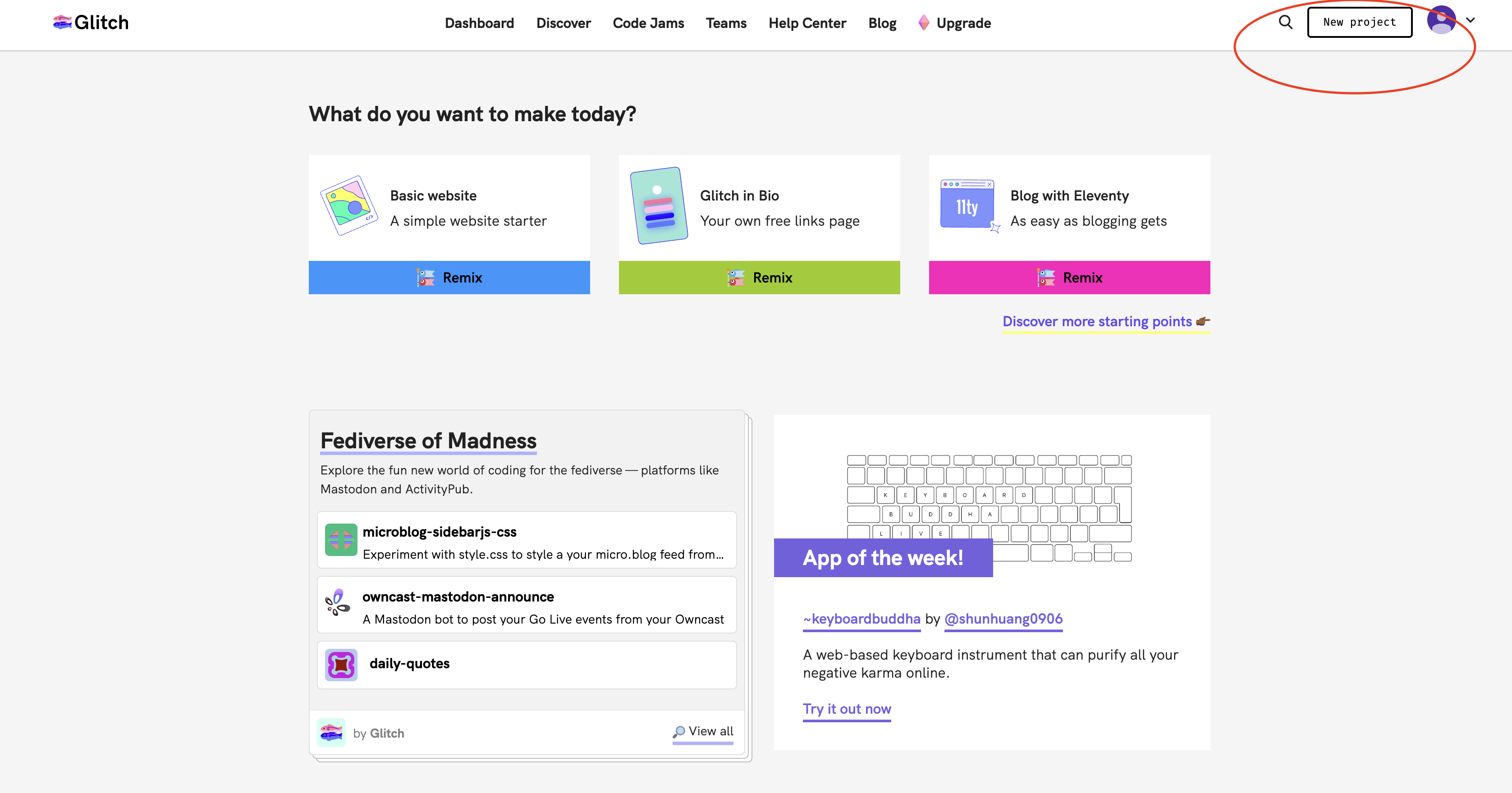Expand the account dropdown chevron
The image size is (1512, 793).
point(1471,21)
